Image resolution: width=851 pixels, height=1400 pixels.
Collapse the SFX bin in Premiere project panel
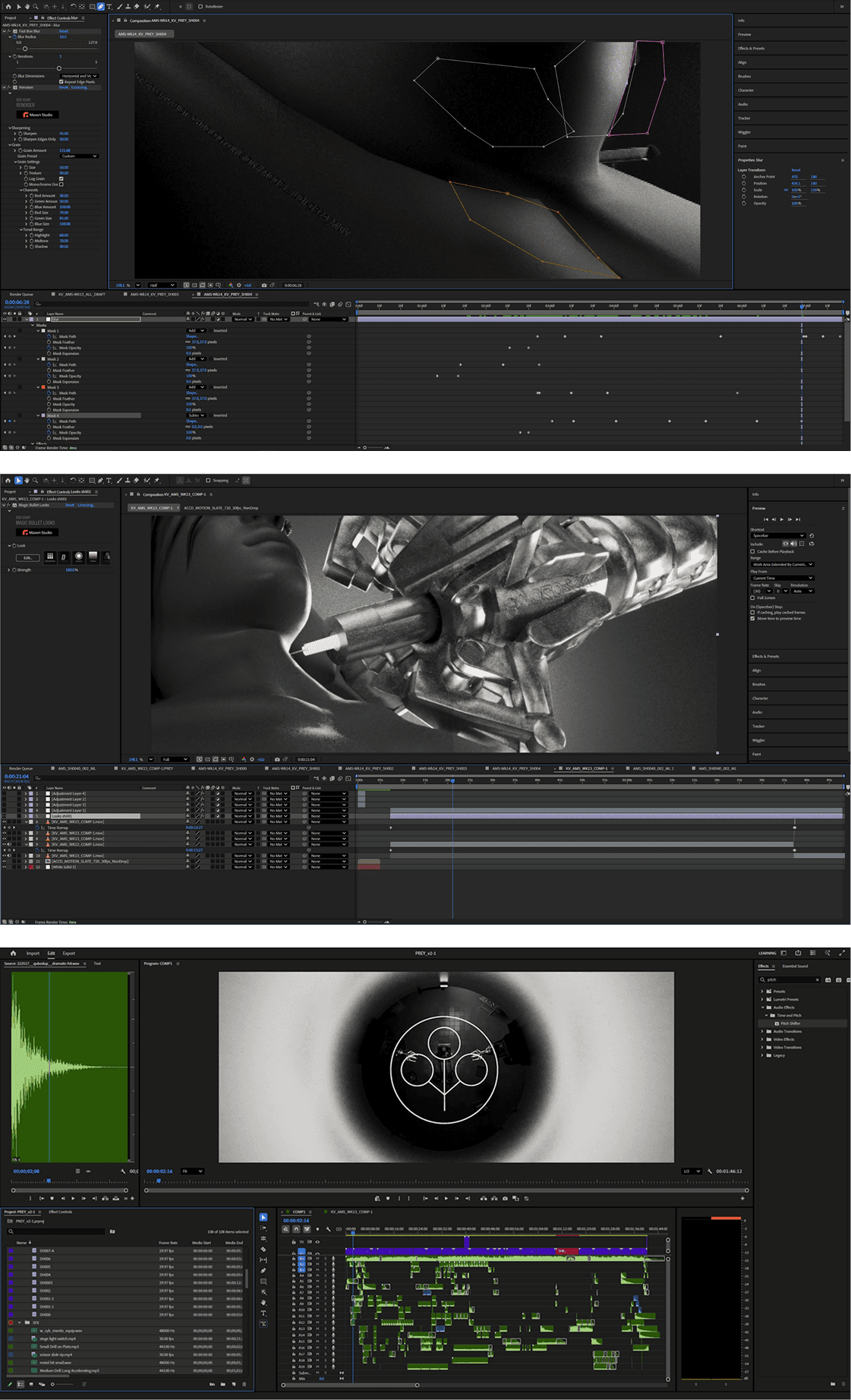(20, 1322)
